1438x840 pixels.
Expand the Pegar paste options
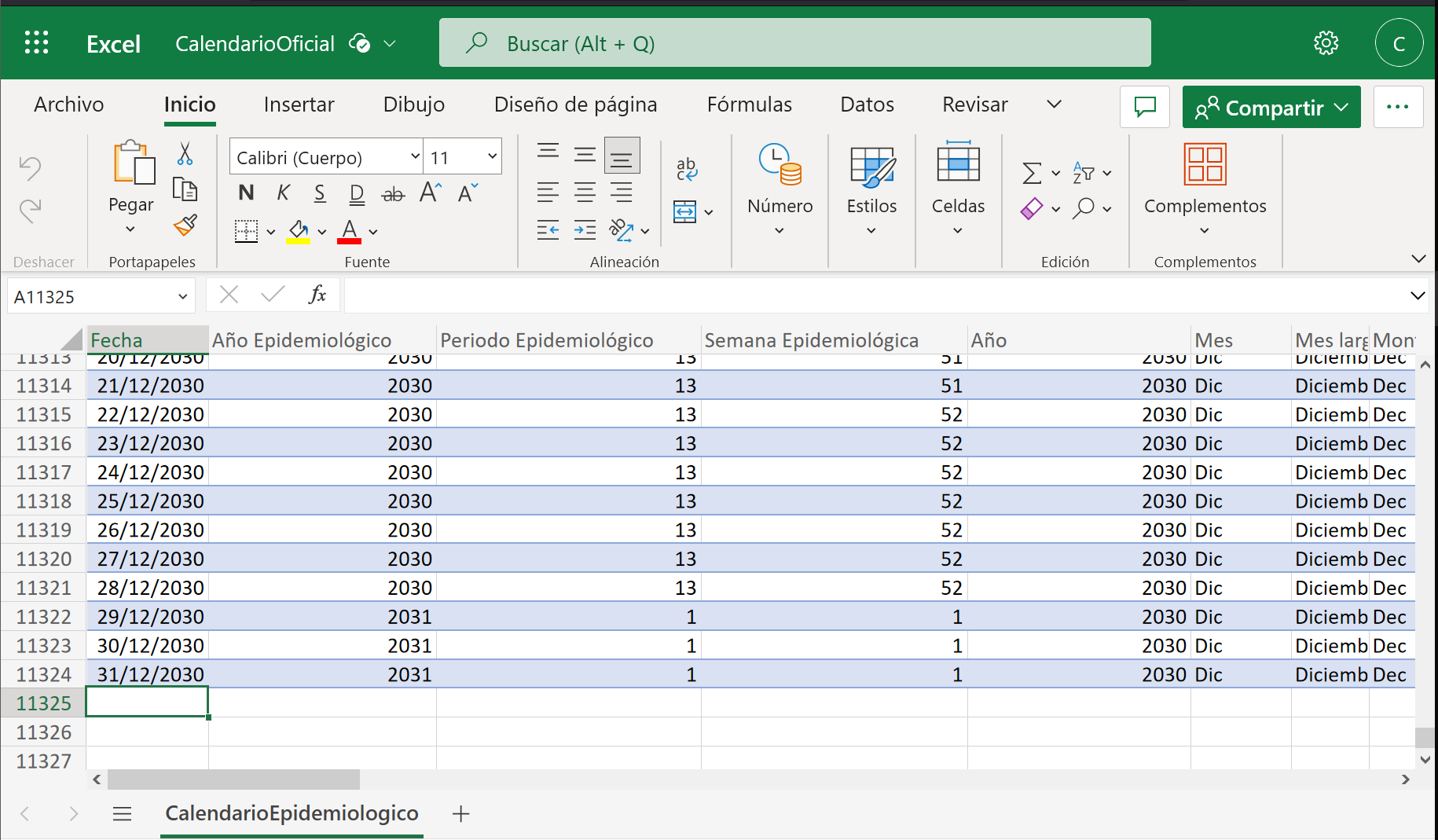(130, 229)
